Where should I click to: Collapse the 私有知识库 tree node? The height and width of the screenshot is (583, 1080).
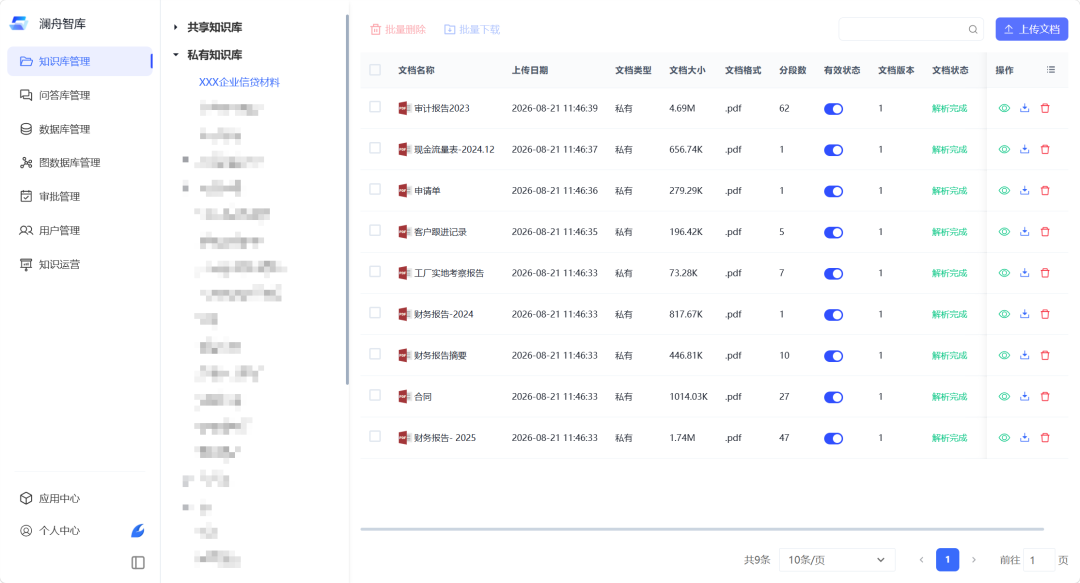[176, 54]
